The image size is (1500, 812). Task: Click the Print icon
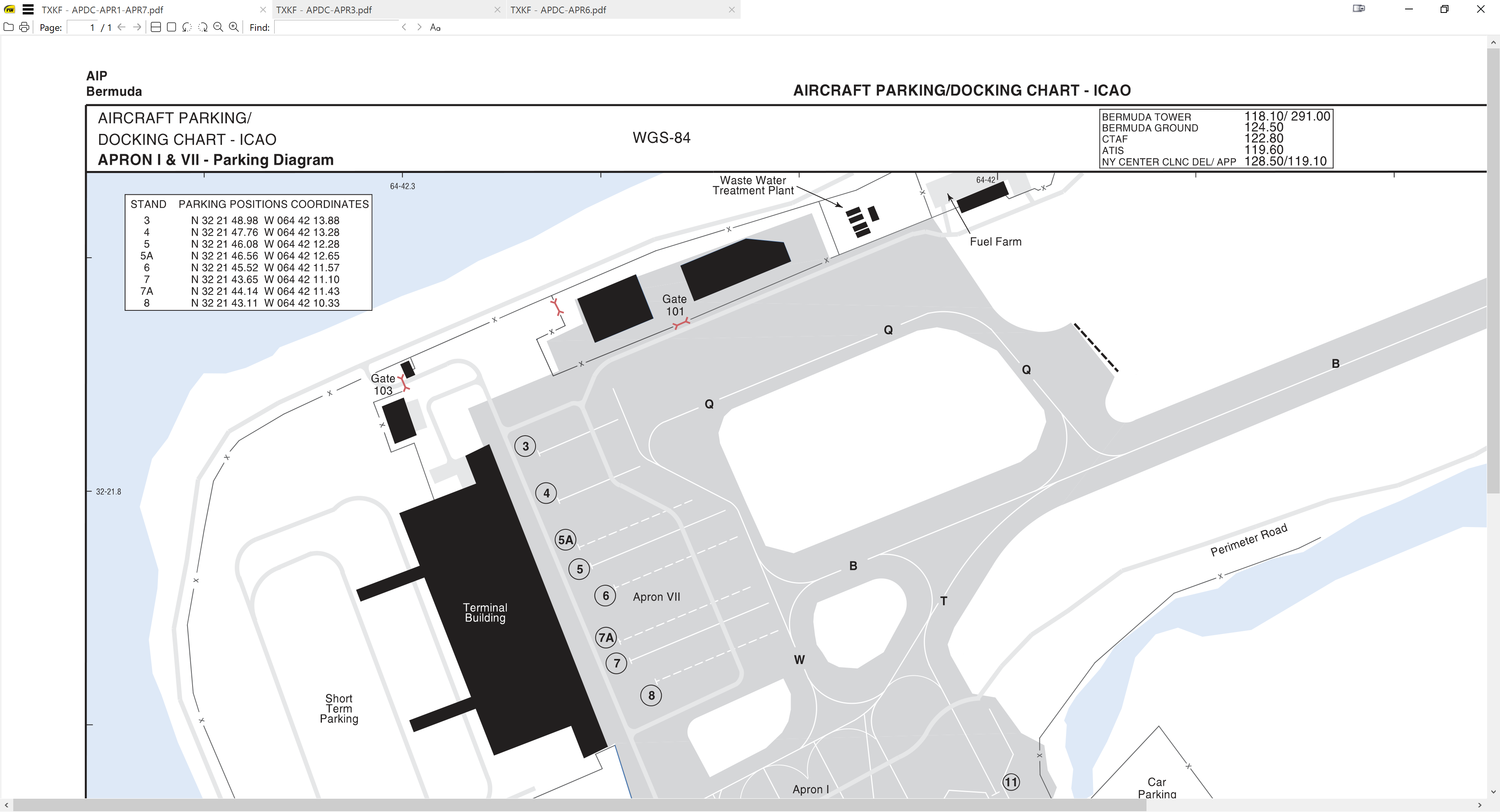(25, 27)
